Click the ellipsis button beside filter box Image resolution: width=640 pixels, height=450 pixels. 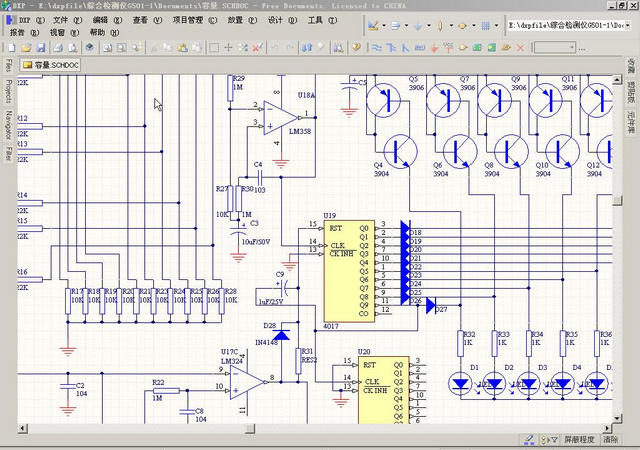(582, 48)
